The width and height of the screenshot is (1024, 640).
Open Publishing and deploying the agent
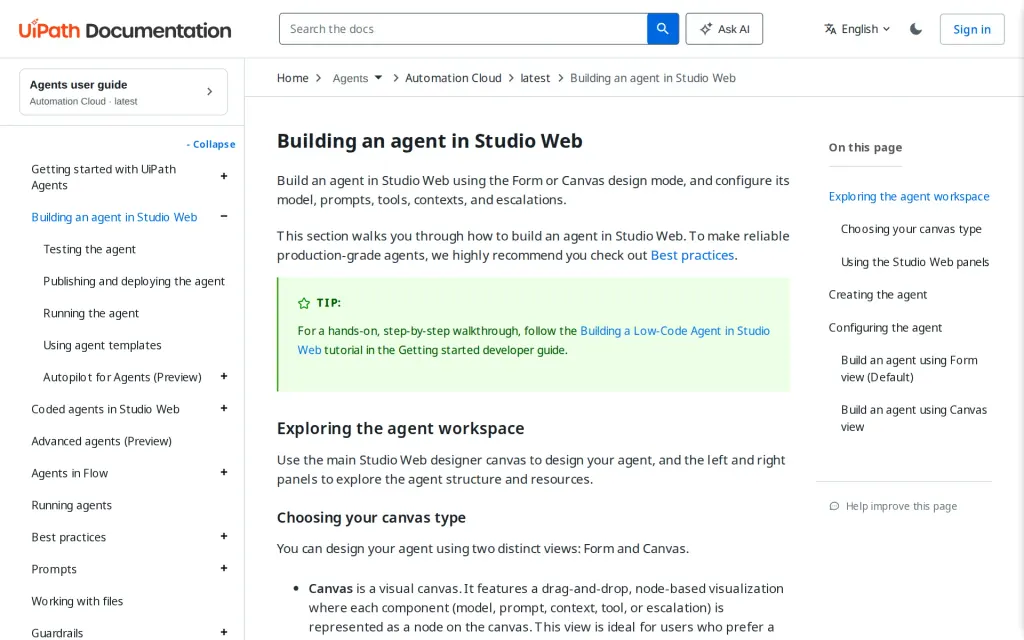click(134, 281)
